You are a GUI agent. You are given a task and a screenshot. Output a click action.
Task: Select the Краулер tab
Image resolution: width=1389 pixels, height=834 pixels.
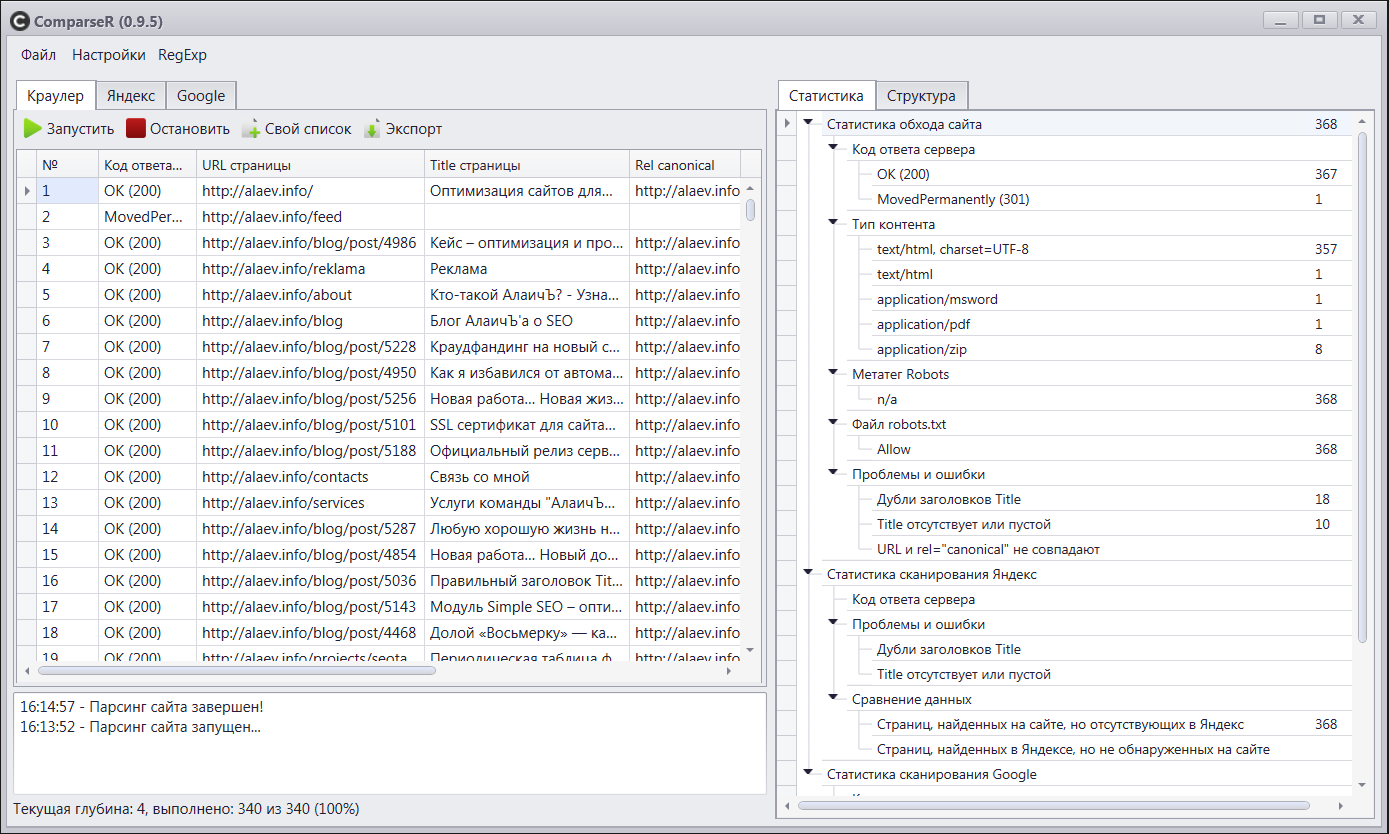(x=56, y=95)
